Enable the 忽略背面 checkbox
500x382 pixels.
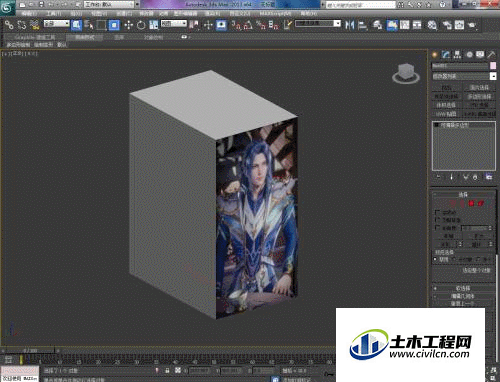coord(438,220)
